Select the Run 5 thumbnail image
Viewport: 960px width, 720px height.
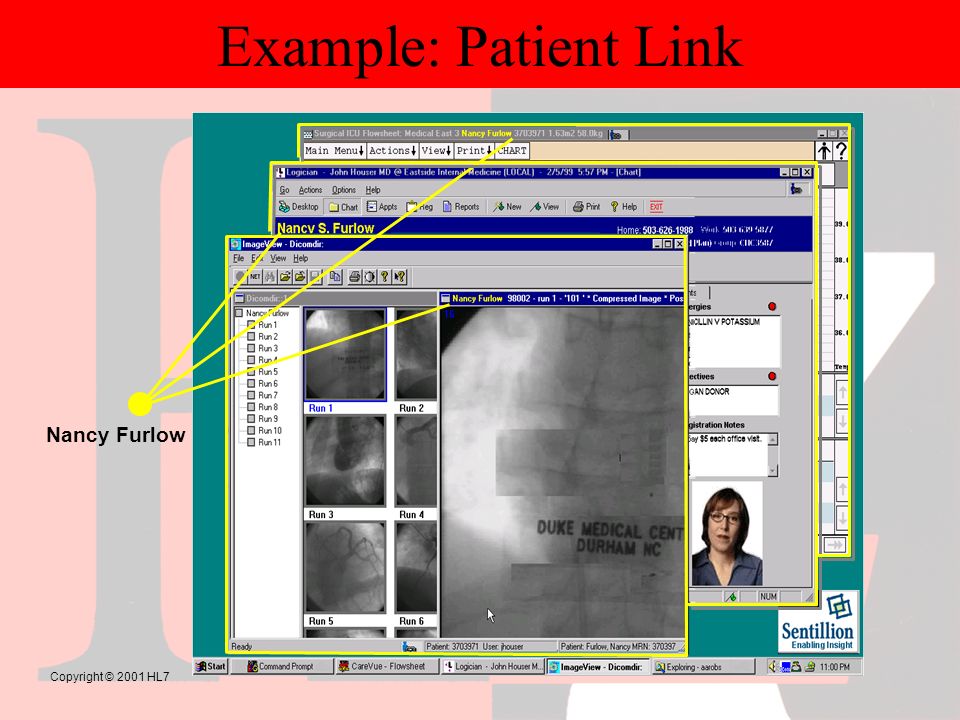(345, 567)
